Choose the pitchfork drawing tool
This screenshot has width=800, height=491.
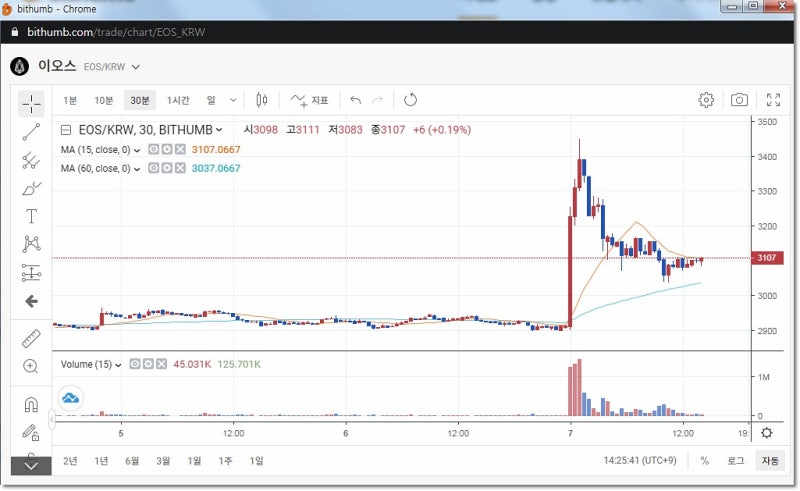31,160
